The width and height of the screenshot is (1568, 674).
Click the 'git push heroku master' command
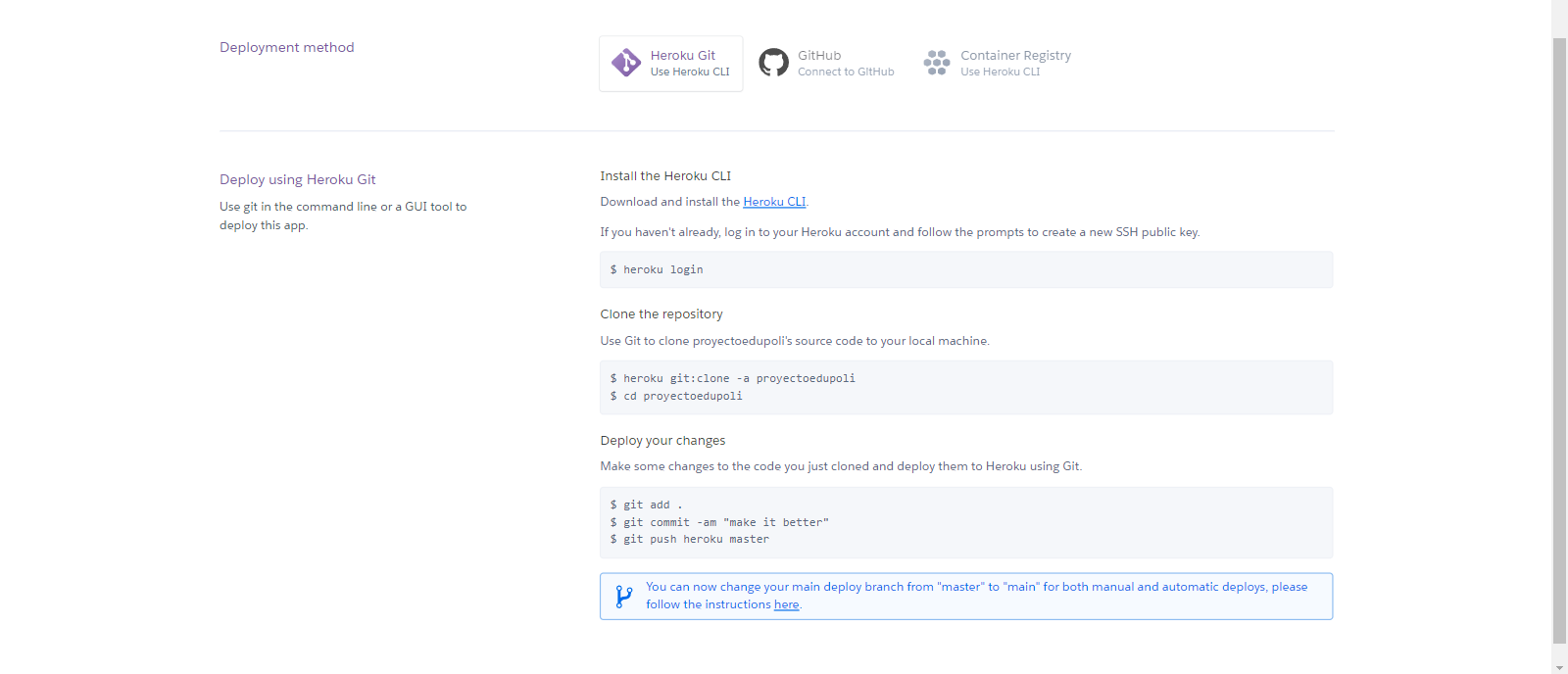tap(689, 539)
